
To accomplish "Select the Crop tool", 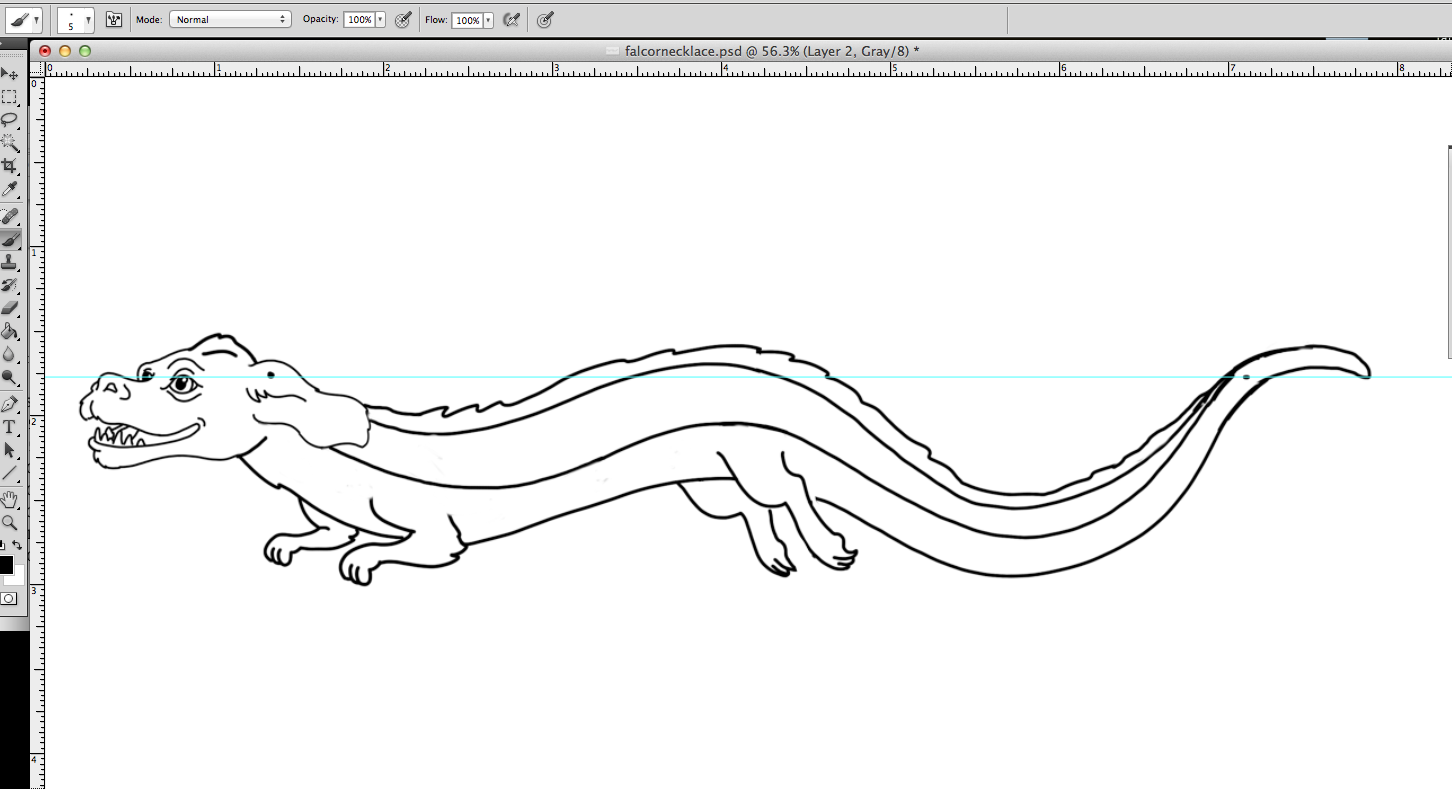I will 10,166.
